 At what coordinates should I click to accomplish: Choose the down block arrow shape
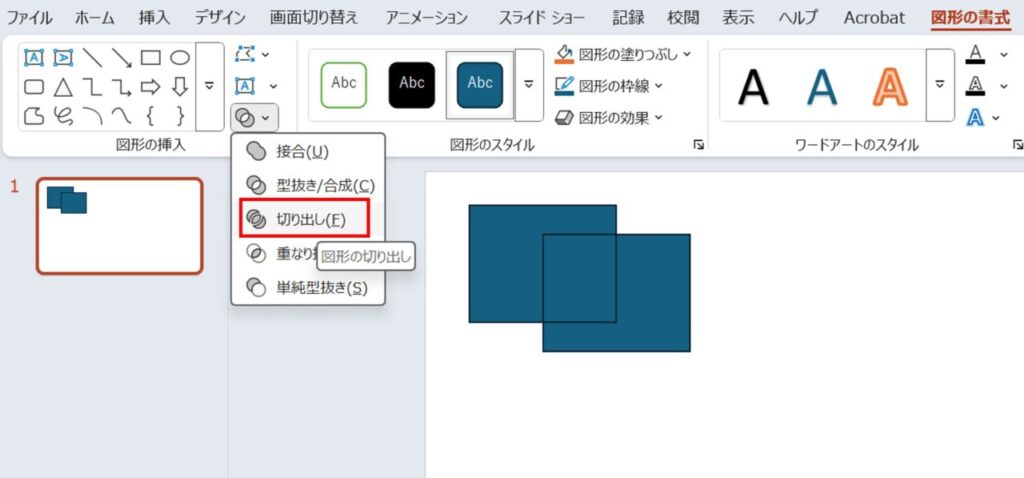[180, 86]
